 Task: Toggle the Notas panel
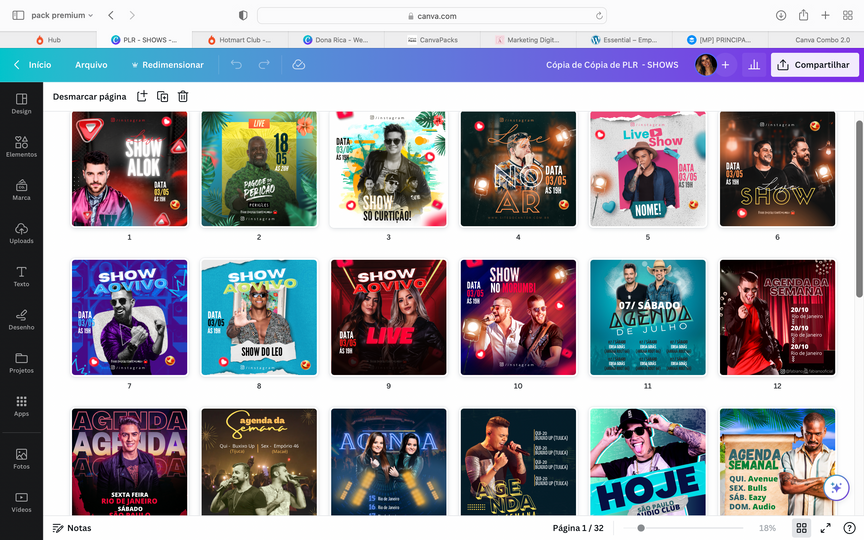point(72,528)
